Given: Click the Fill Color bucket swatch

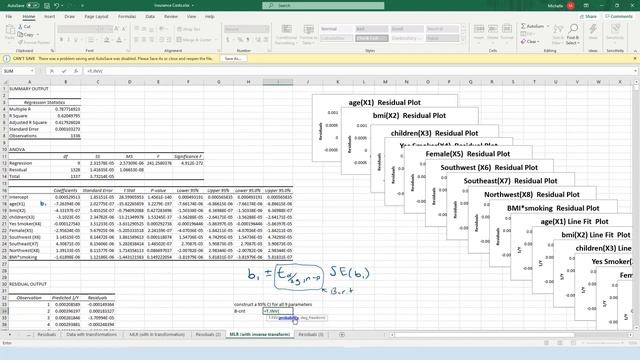Looking at the screenshot, I should 107,40.
